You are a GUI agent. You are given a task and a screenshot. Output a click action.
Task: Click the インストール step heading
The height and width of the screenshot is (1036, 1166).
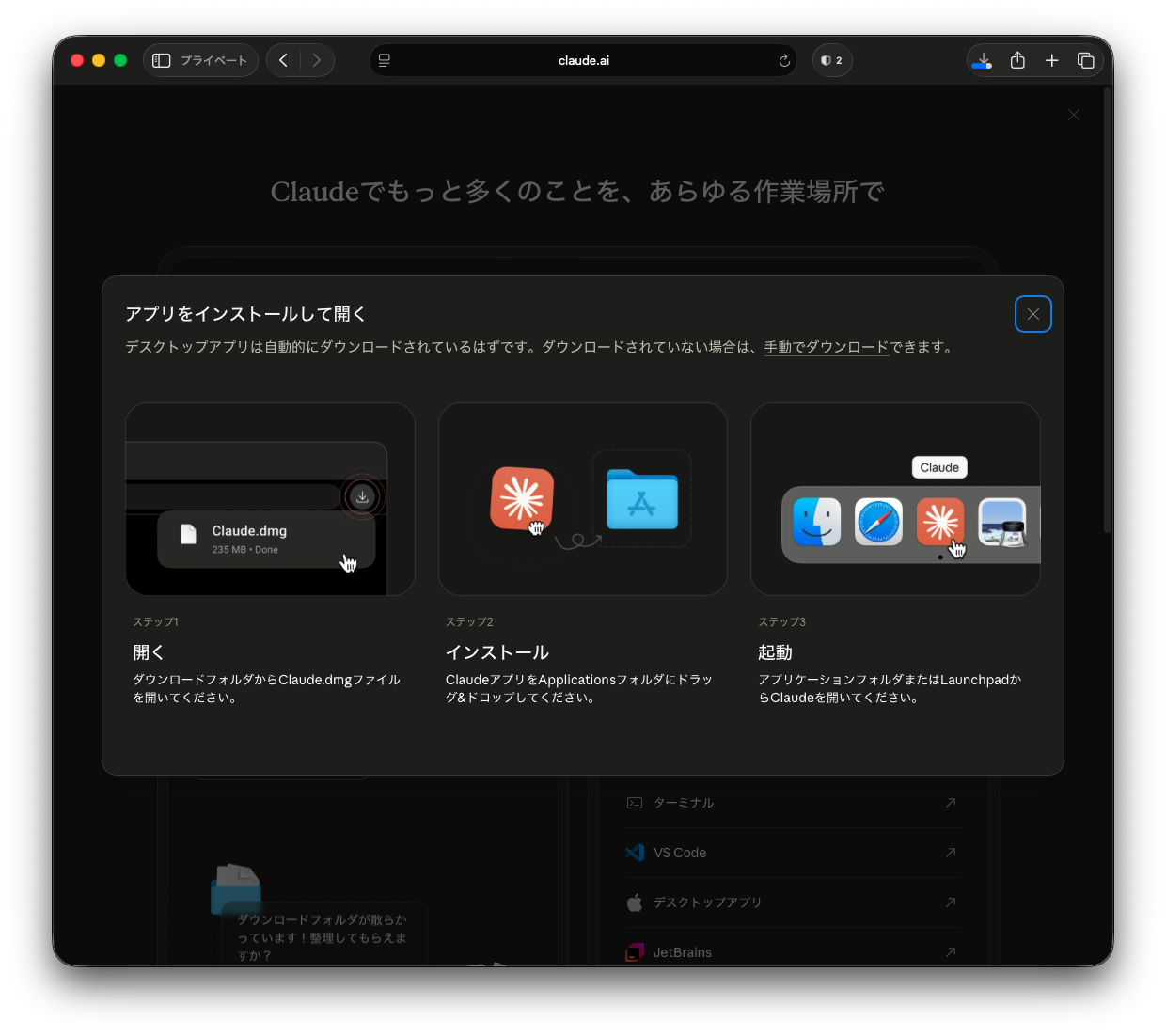point(497,652)
